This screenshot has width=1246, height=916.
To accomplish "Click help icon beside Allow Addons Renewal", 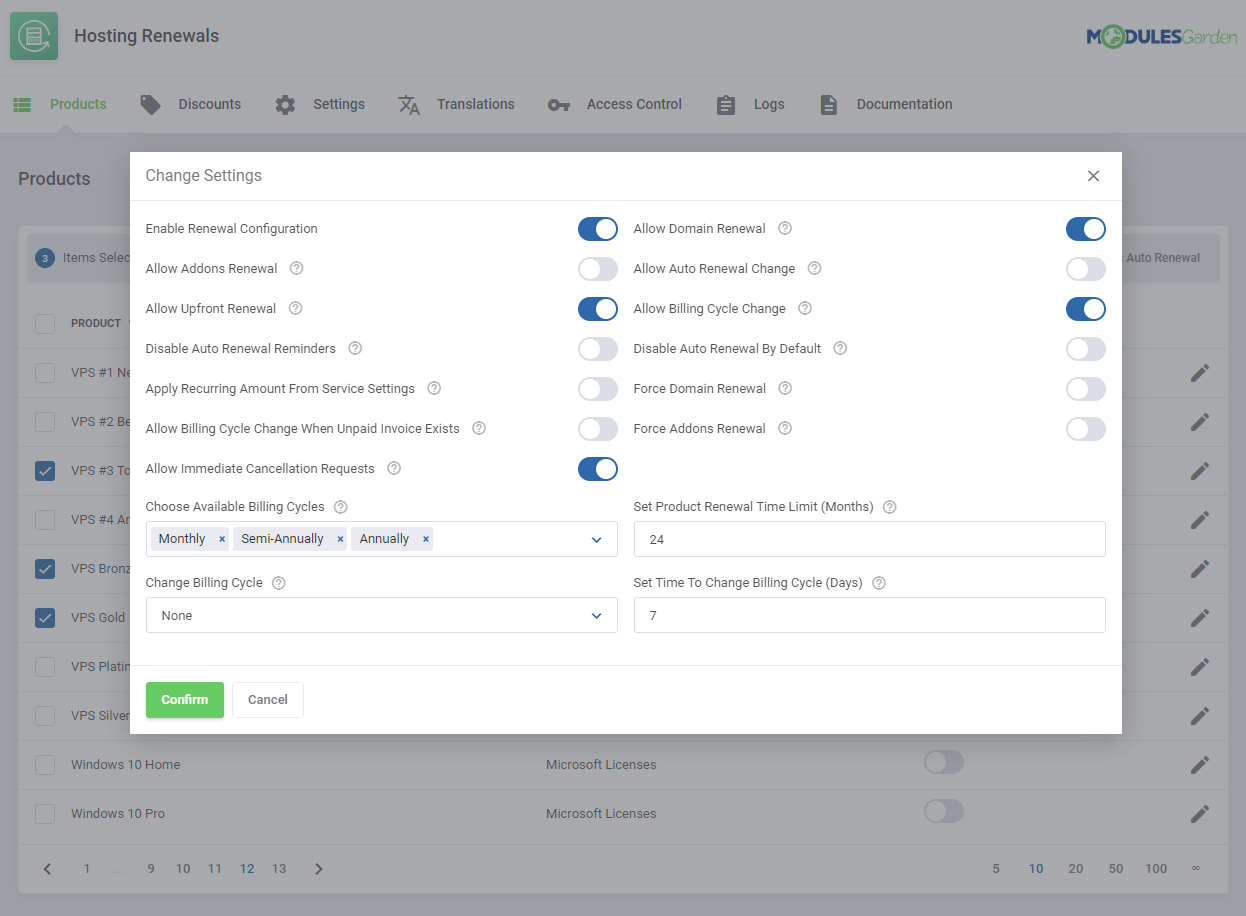I will tap(296, 269).
